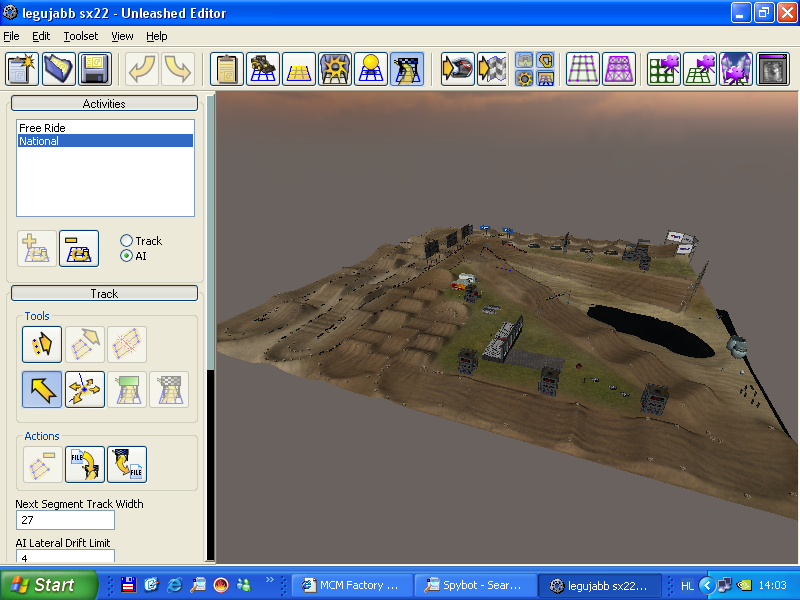Collapse the Activities panel header
The height and width of the screenshot is (600, 800).
coord(104,104)
